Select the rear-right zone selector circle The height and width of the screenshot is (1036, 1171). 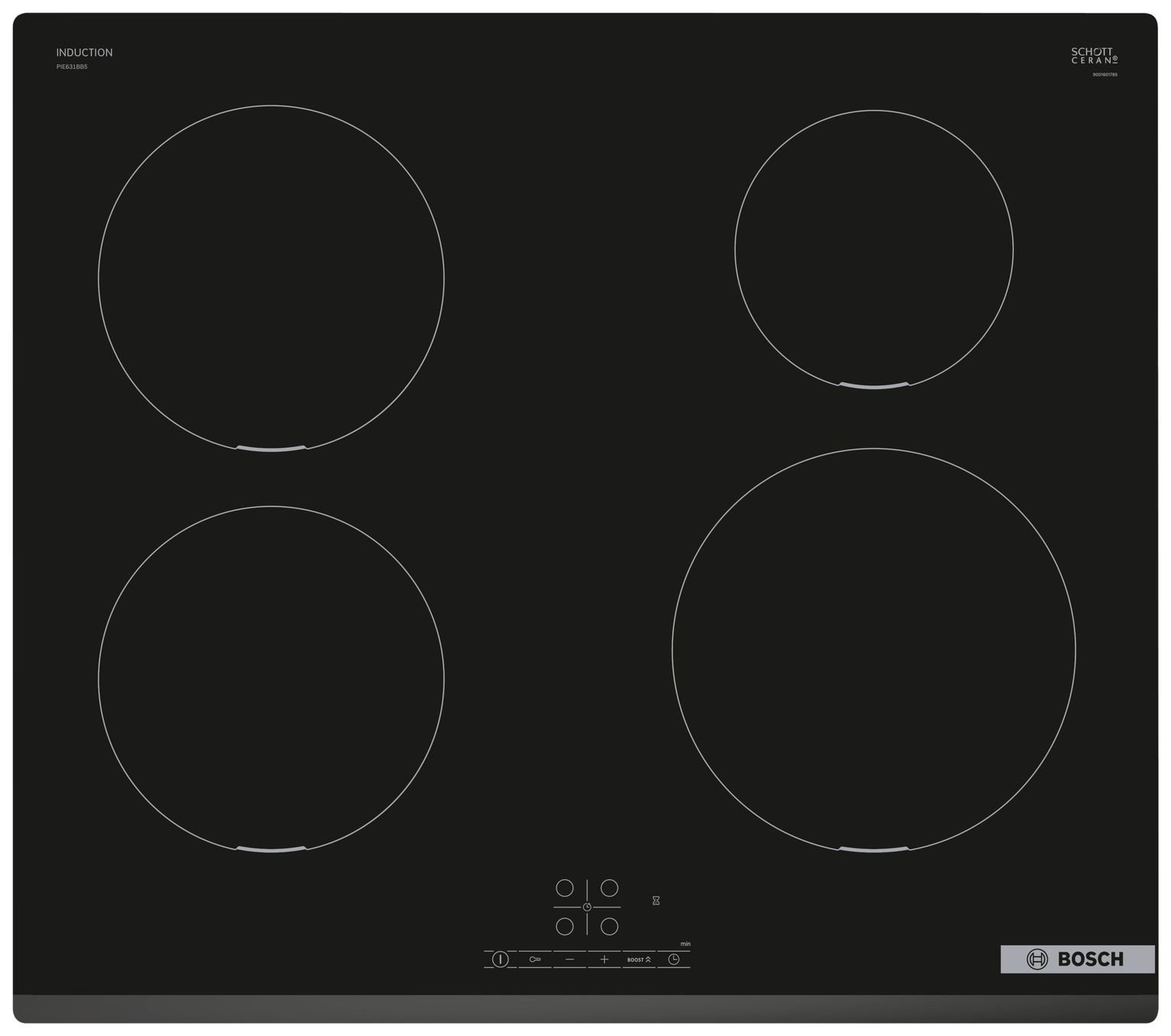coord(609,888)
